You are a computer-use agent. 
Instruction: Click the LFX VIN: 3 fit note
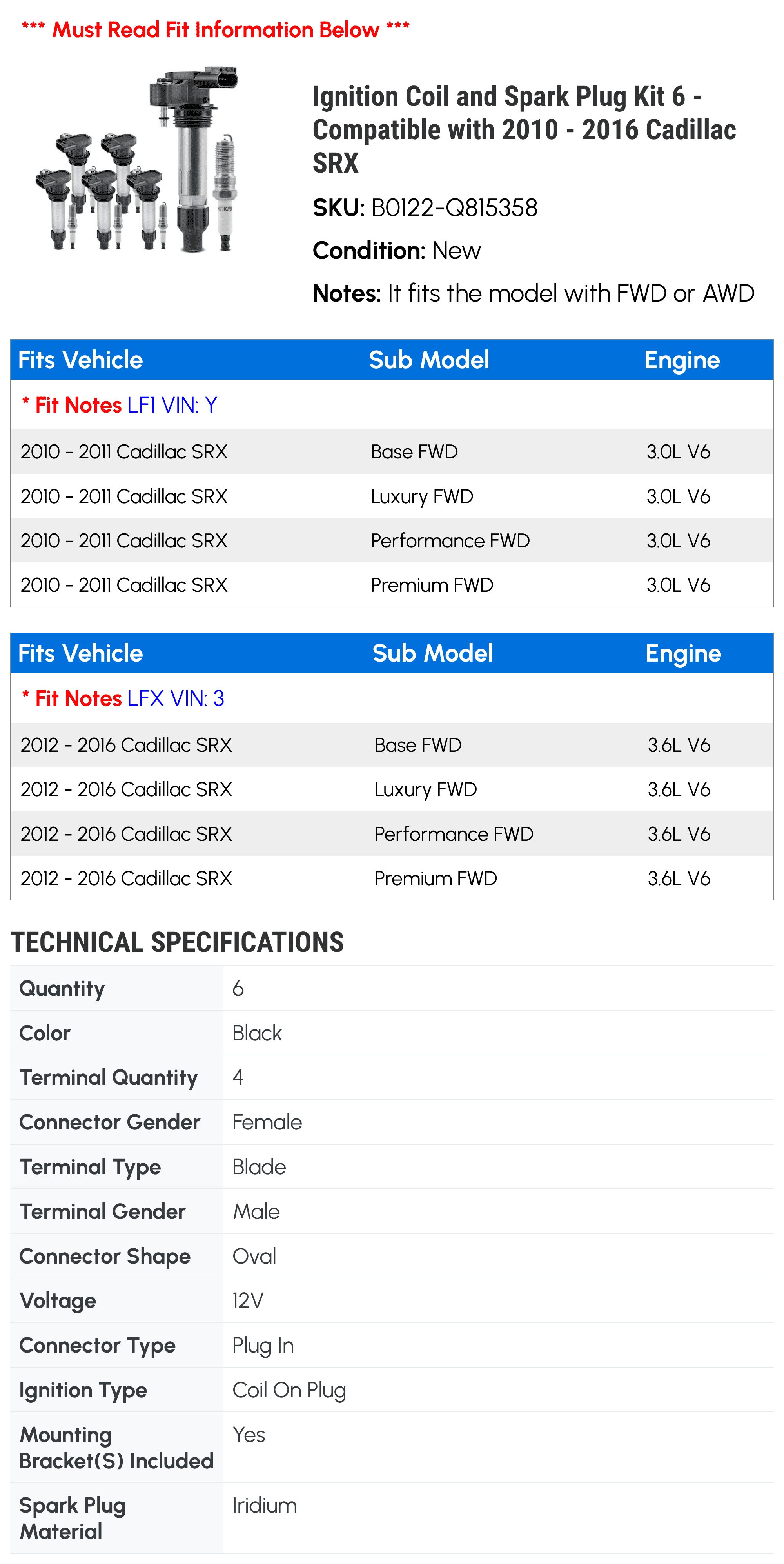click(175, 698)
